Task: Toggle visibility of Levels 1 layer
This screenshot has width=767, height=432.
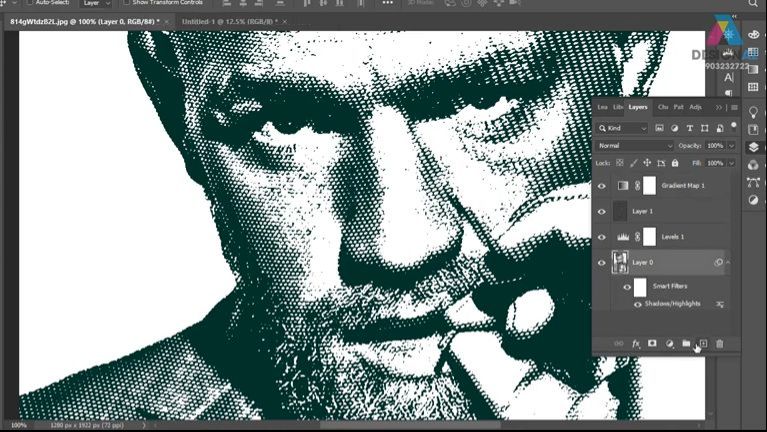Action: [x=602, y=237]
